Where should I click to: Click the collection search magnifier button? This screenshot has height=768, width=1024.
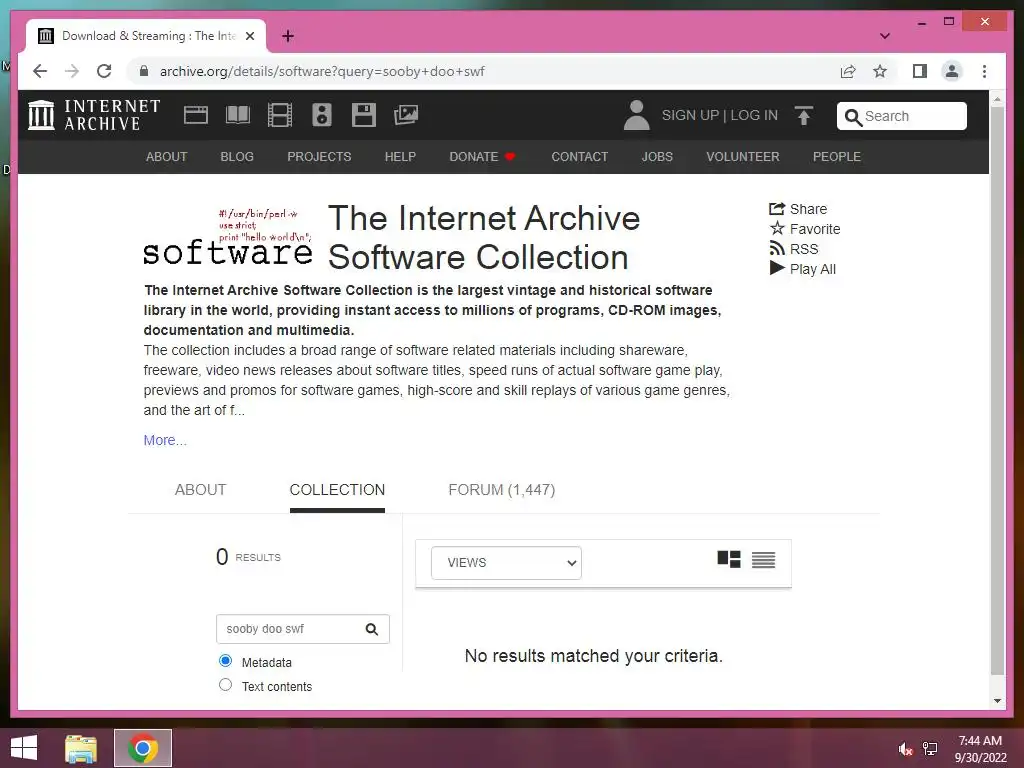click(372, 629)
